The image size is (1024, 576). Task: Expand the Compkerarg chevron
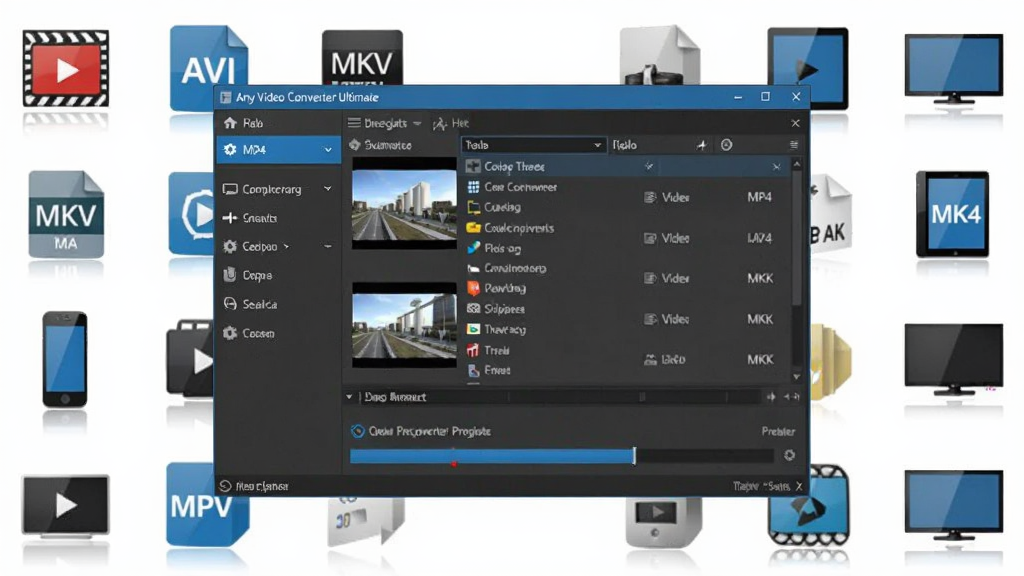point(328,189)
